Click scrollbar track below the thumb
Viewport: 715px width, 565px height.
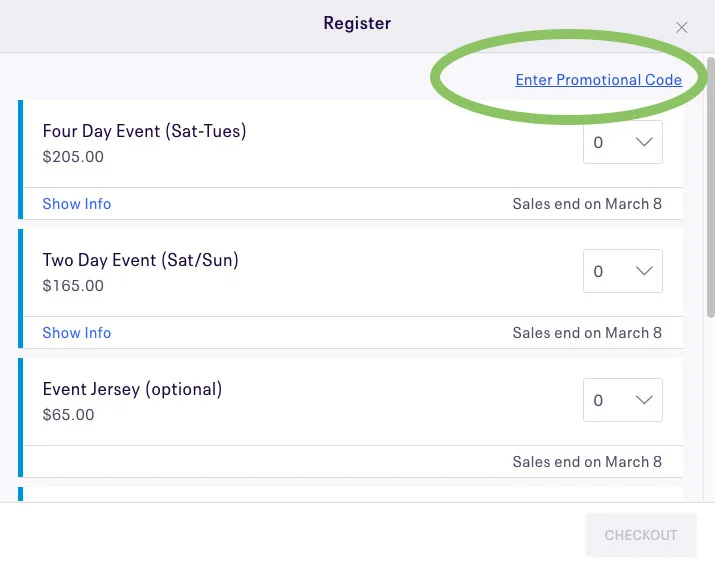(x=710, y=420)
